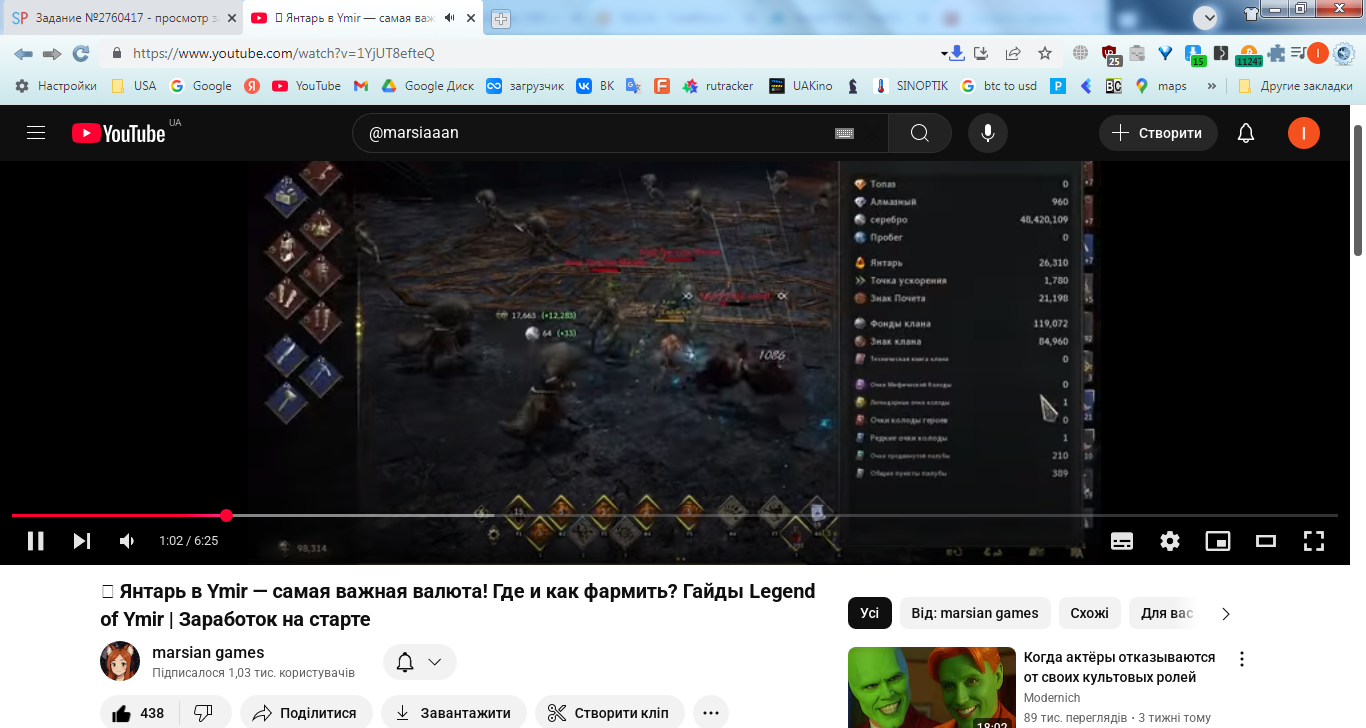The width and height of the screenshot is (1366, 728).
Task: Create a clip with Створити кліп
Action: [x=609, y=713]
